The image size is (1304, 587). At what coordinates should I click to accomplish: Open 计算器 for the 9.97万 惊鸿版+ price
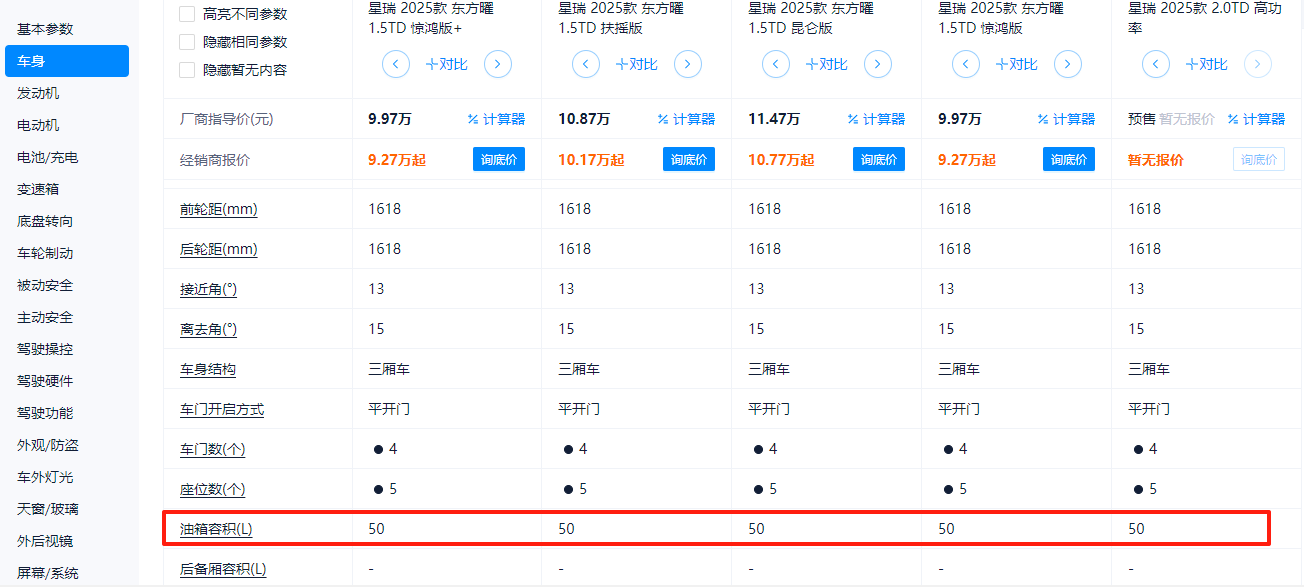pyautogui.click(x=496, y=119)
